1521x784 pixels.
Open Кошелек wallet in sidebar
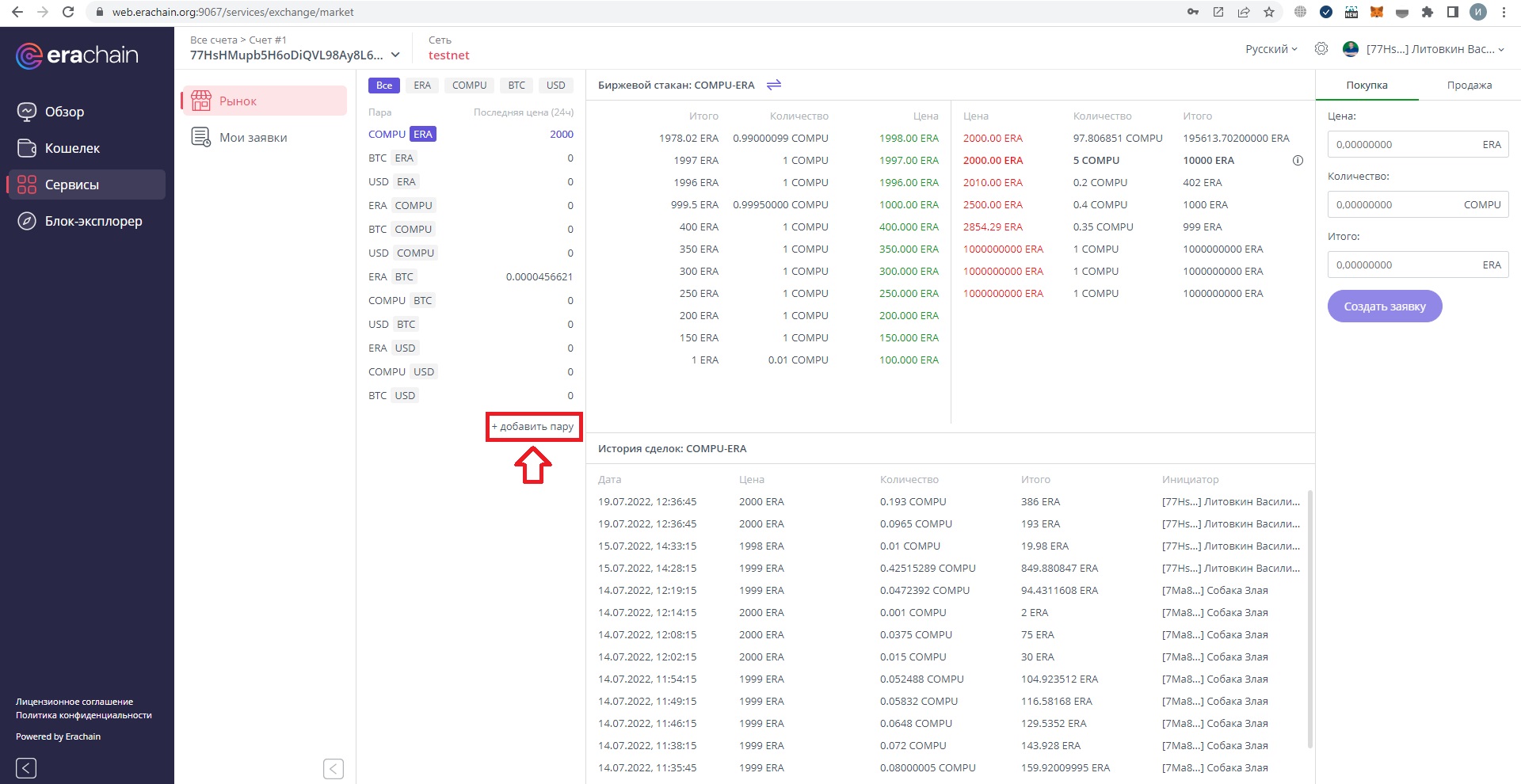[x=72, y=148]
